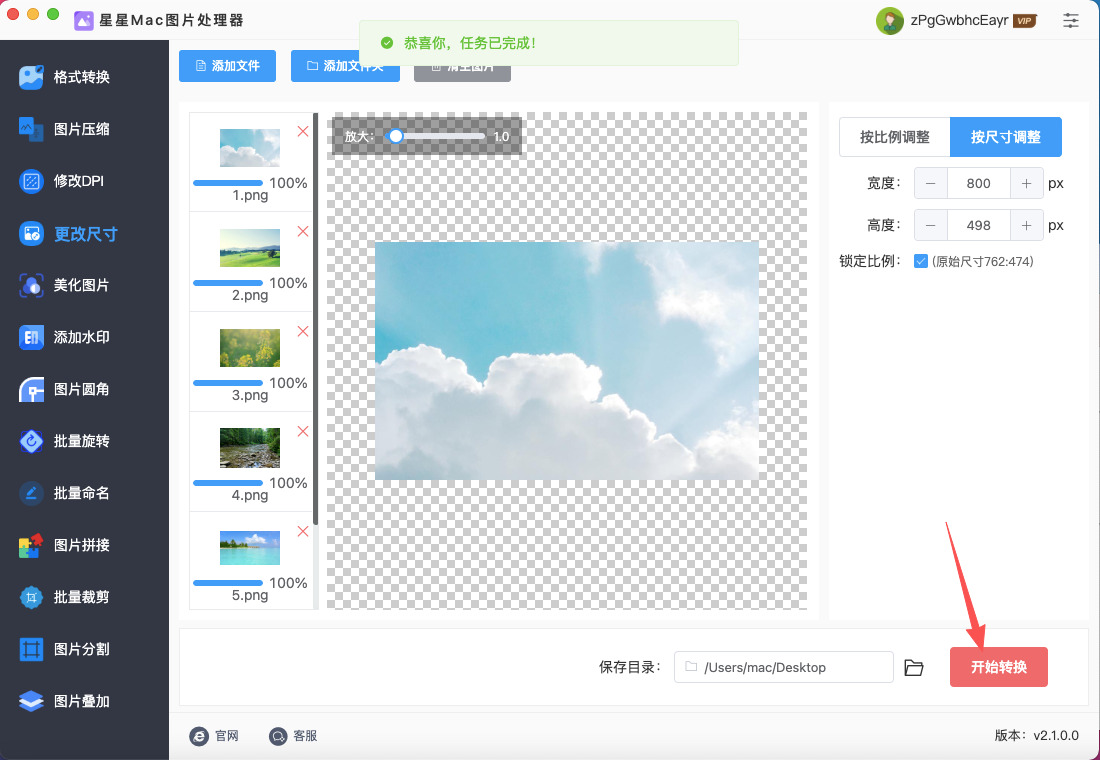This screenshot has height=760, width=1100.
Task: Switch to the 按比例调整 tab
Action: (894, 137)
